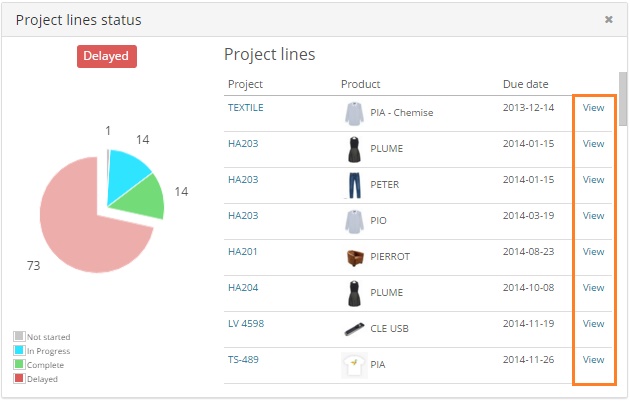Click the PETER jeans product icon
Image resolution: width=630 pixels, height=401 pixels.
pyautogui.click(x=353, y=185)
